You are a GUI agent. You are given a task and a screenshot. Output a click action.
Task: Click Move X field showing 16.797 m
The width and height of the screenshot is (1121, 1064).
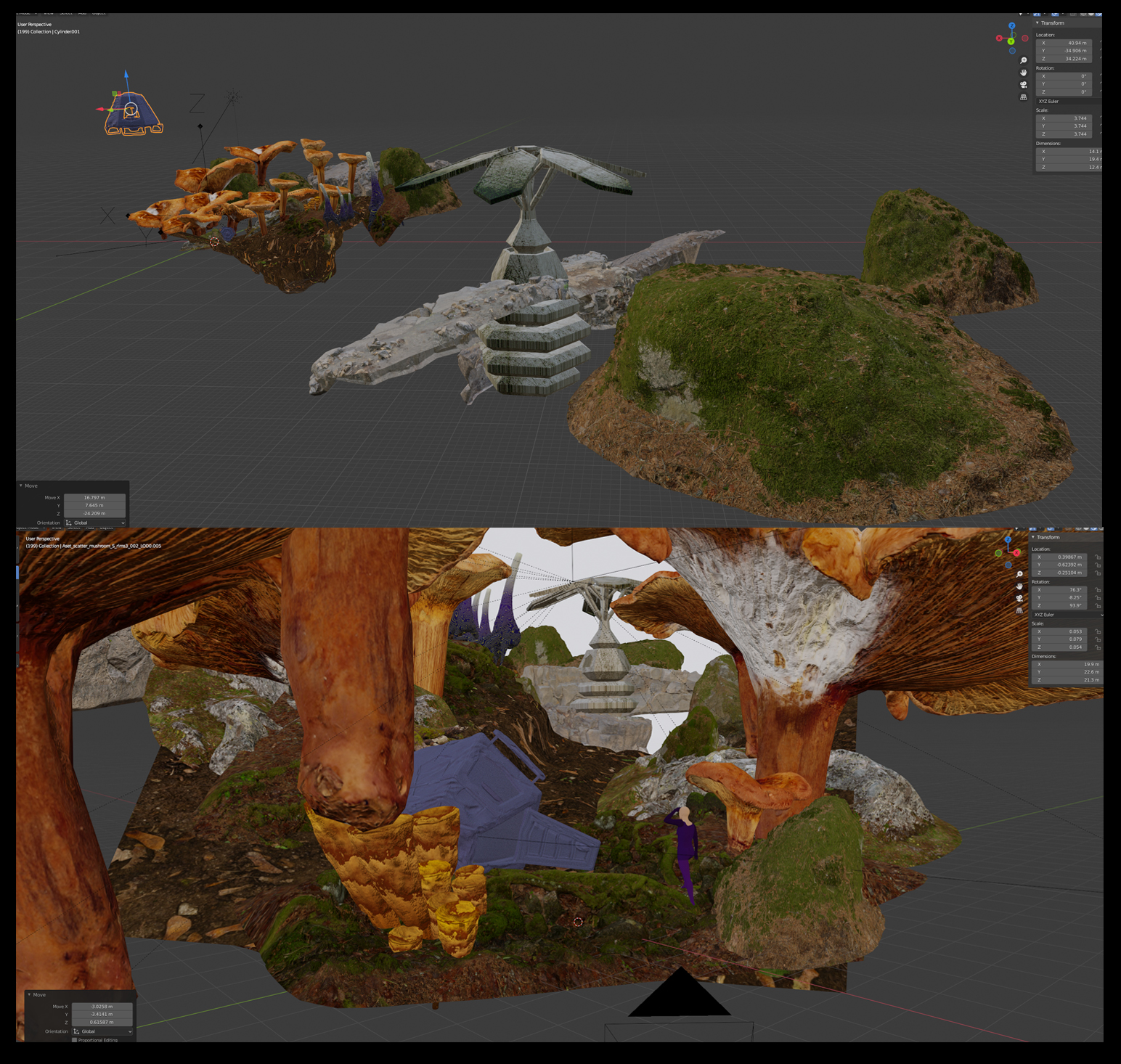click(94, 498)
